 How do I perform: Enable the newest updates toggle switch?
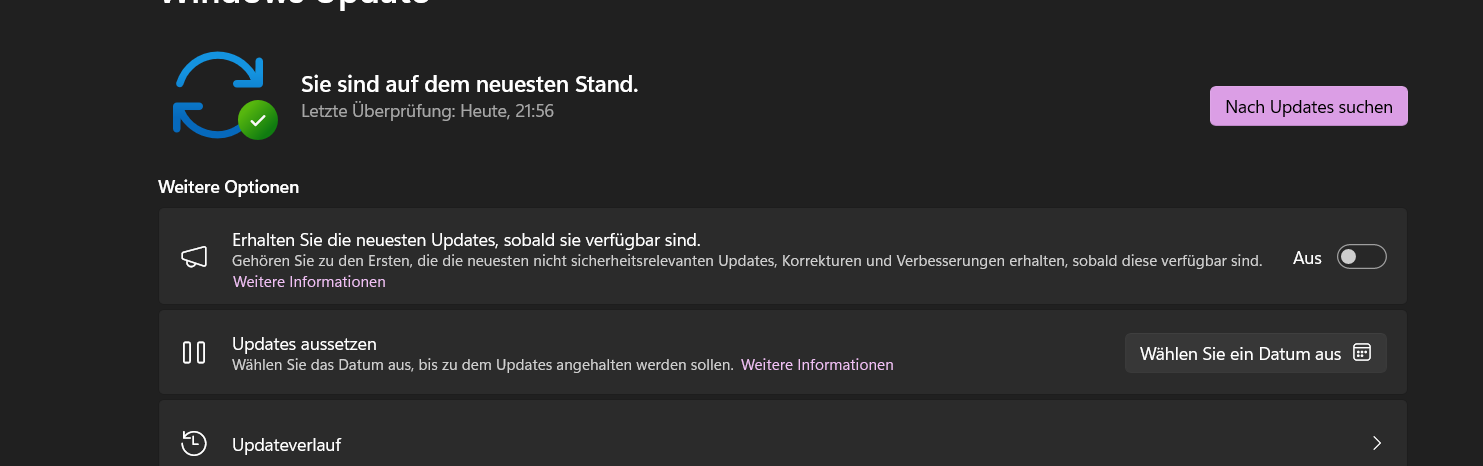point(1362,257)
